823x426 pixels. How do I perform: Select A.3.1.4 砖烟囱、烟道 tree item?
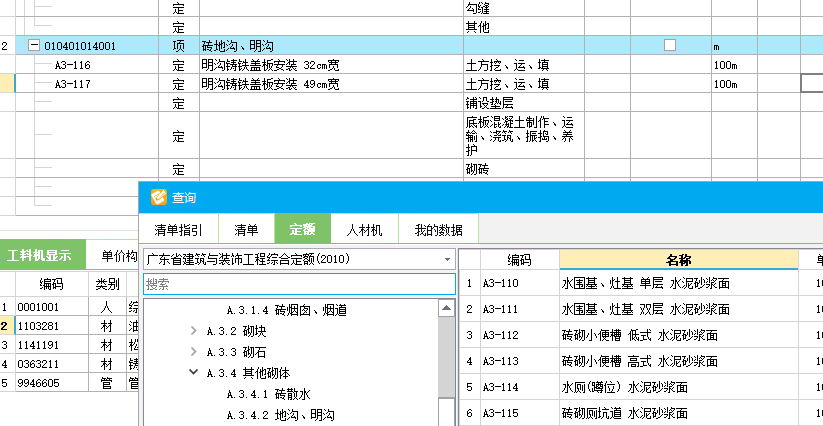tap(287, 310)
